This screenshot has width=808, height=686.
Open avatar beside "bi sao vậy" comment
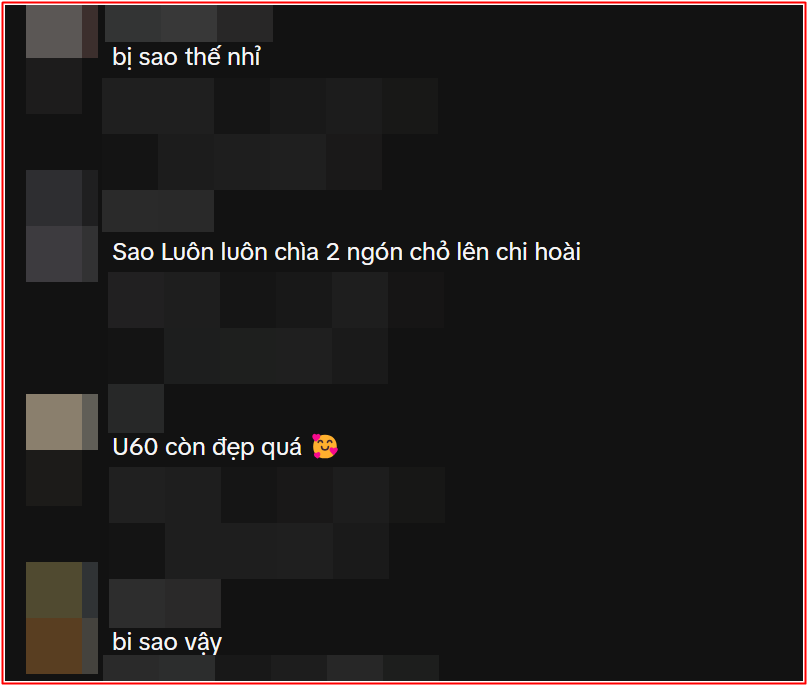coord(61,617)
